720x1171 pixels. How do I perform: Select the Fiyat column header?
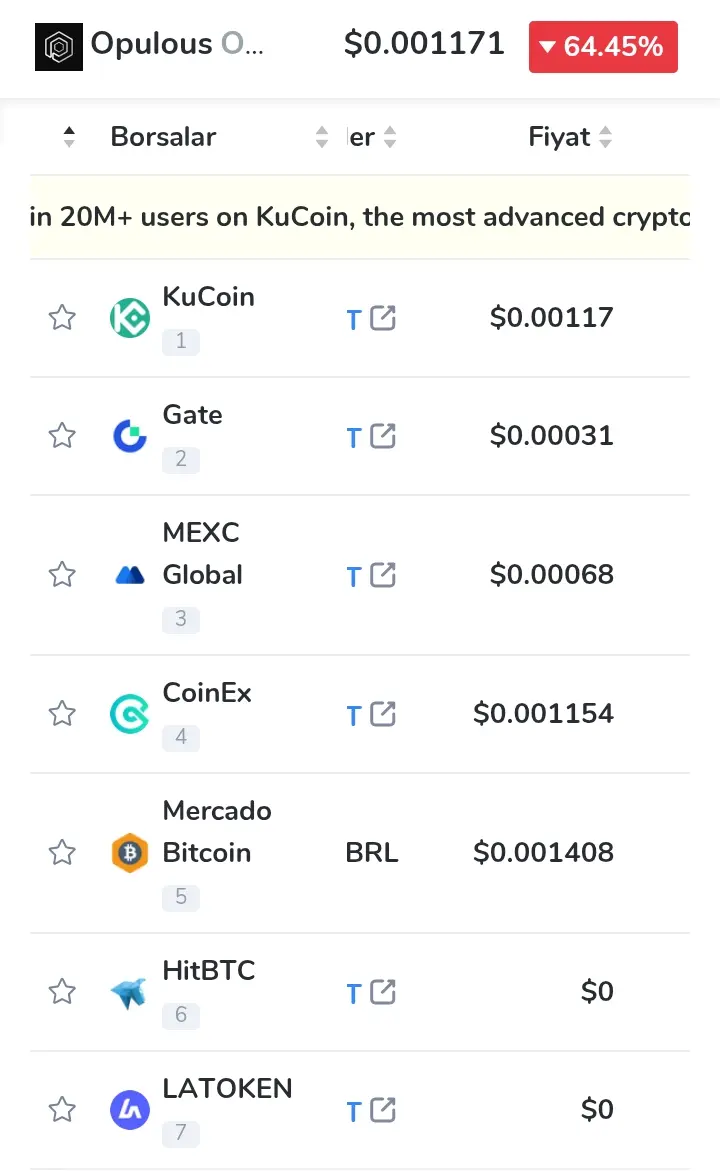coord(559,137)
